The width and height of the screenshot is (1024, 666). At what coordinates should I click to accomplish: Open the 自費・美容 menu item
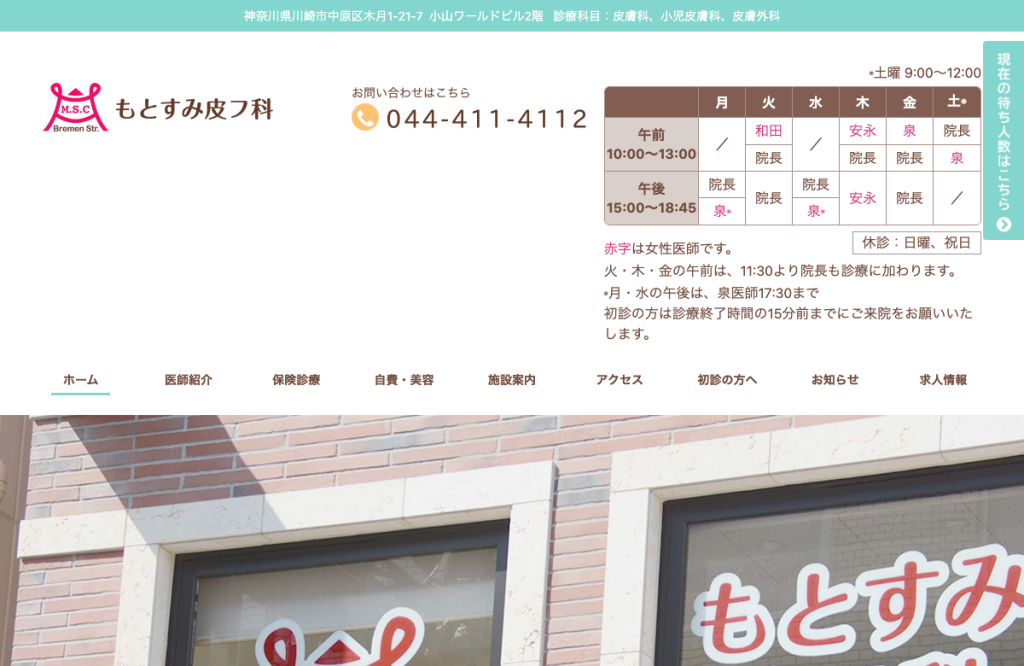(404, 380)
